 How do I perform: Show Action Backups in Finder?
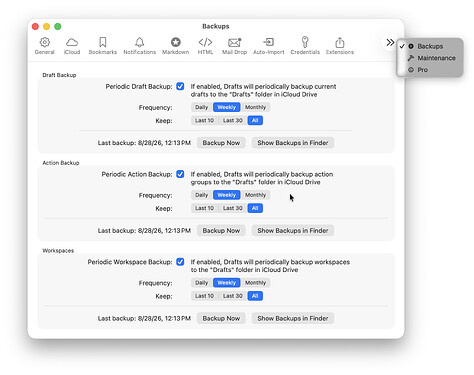[293, 230]
